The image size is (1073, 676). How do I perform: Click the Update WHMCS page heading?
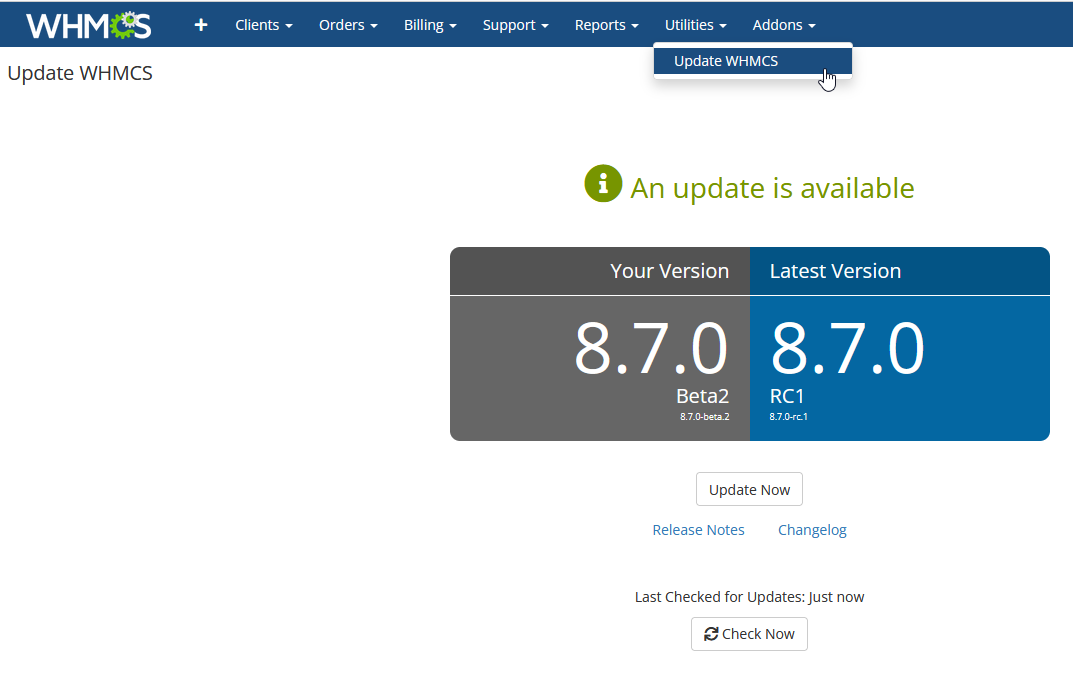(80, 73)
